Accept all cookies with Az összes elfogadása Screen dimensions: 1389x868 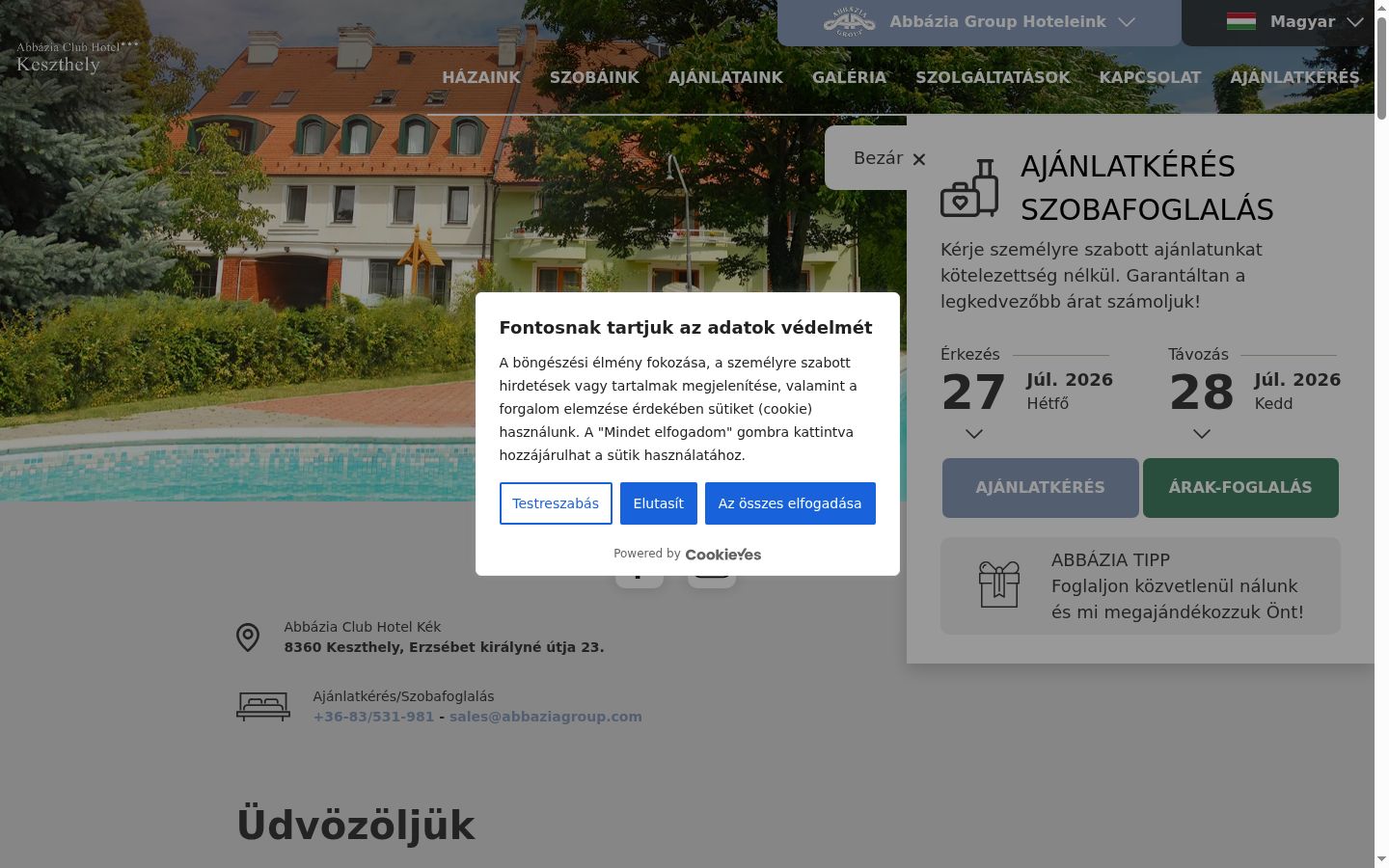790,503
